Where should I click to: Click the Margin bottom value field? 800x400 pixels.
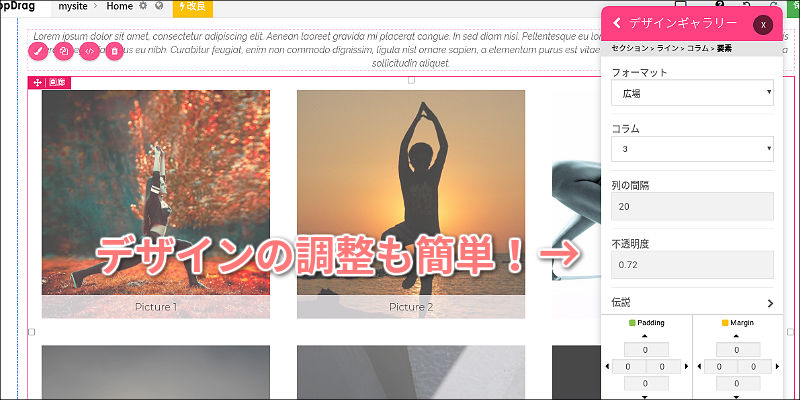[738, 383]
